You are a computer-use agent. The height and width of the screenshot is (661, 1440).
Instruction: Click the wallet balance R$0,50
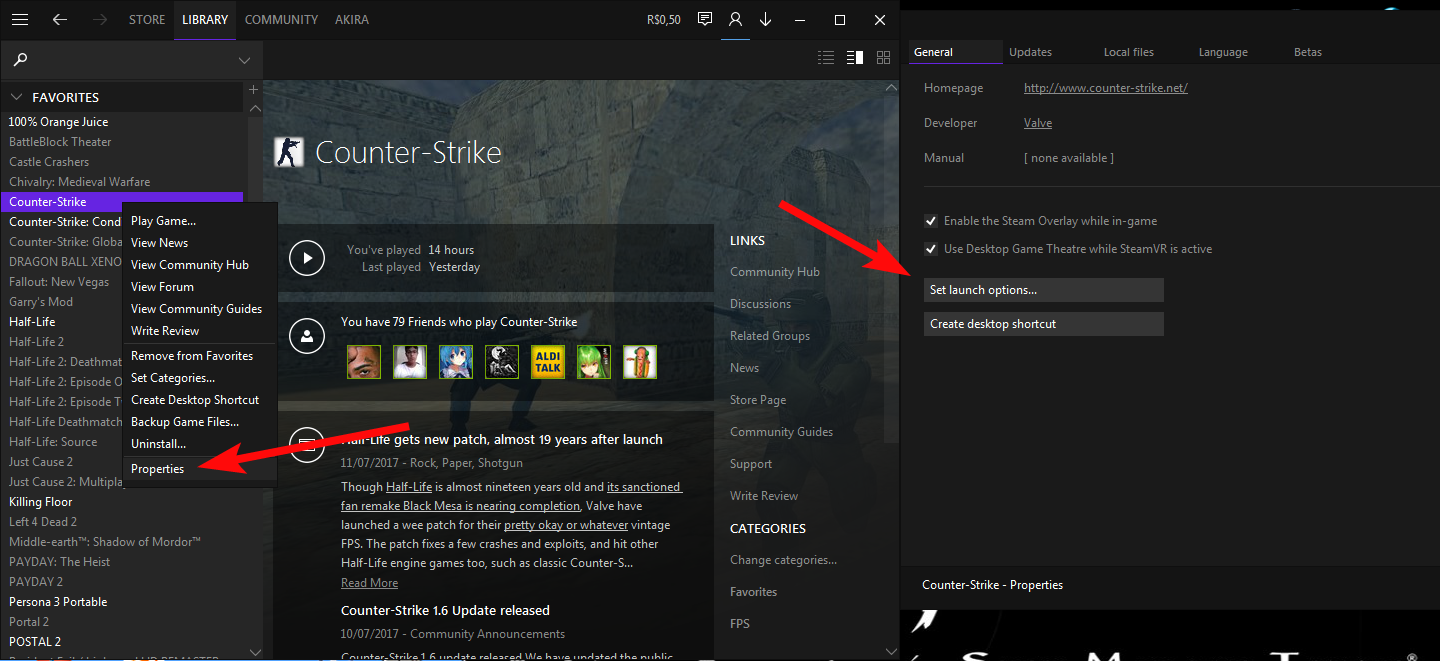coord(664,19)
